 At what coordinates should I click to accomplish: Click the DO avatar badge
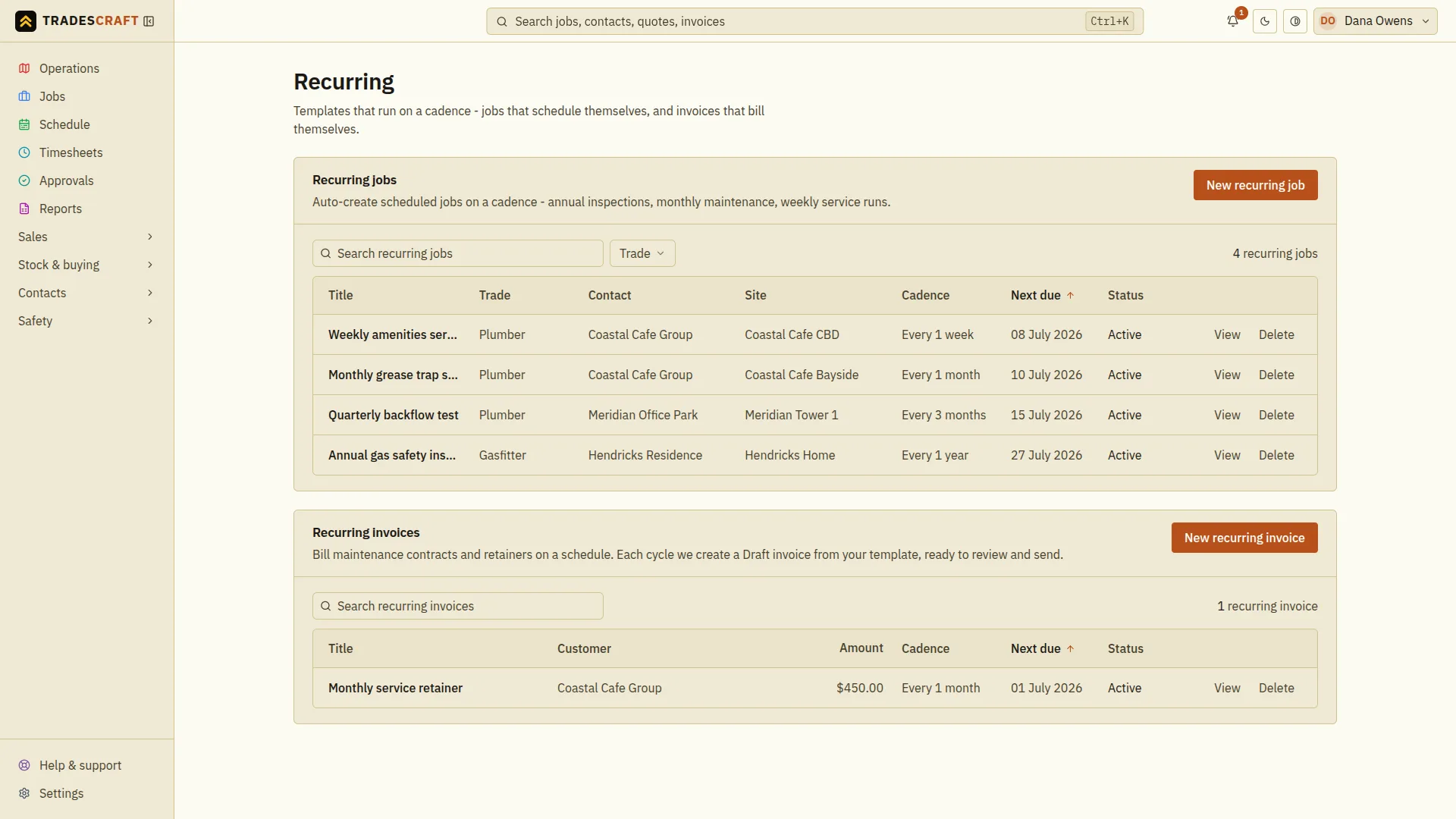click(1328, 21)
